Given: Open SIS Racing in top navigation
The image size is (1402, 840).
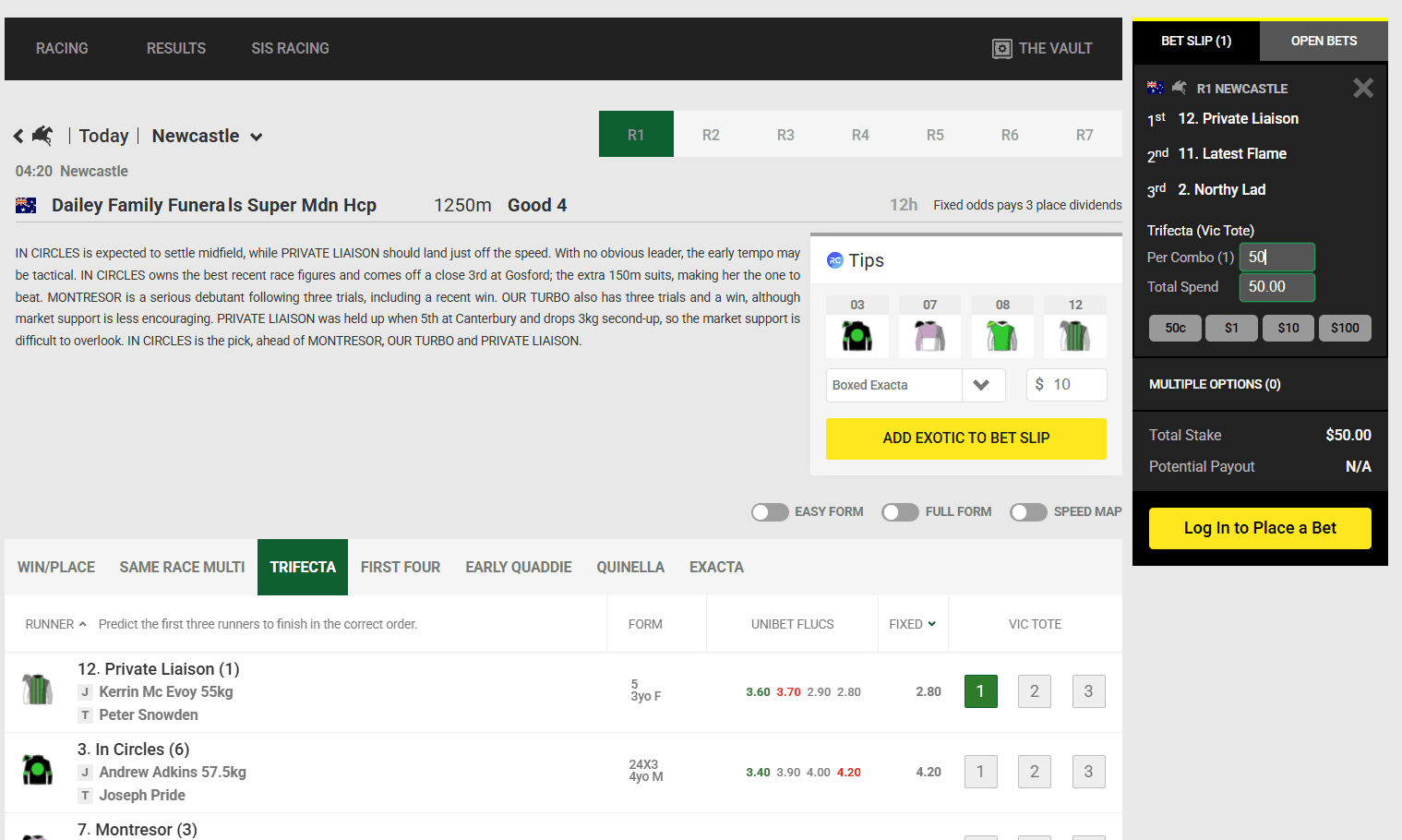Looking at the screenshot, I should point(290,49).
